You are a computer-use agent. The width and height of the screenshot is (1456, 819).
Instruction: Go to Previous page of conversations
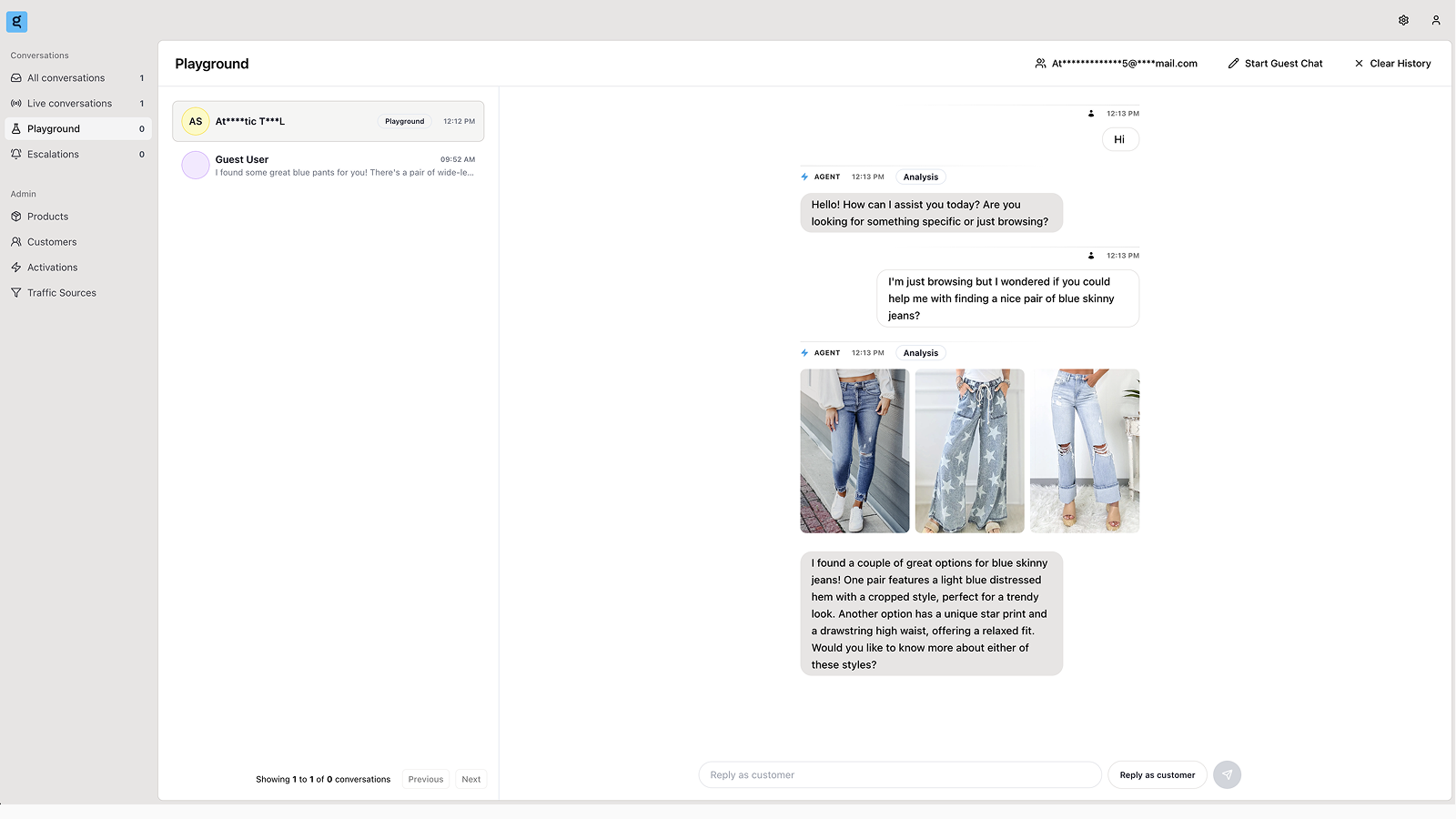point(426,779)
